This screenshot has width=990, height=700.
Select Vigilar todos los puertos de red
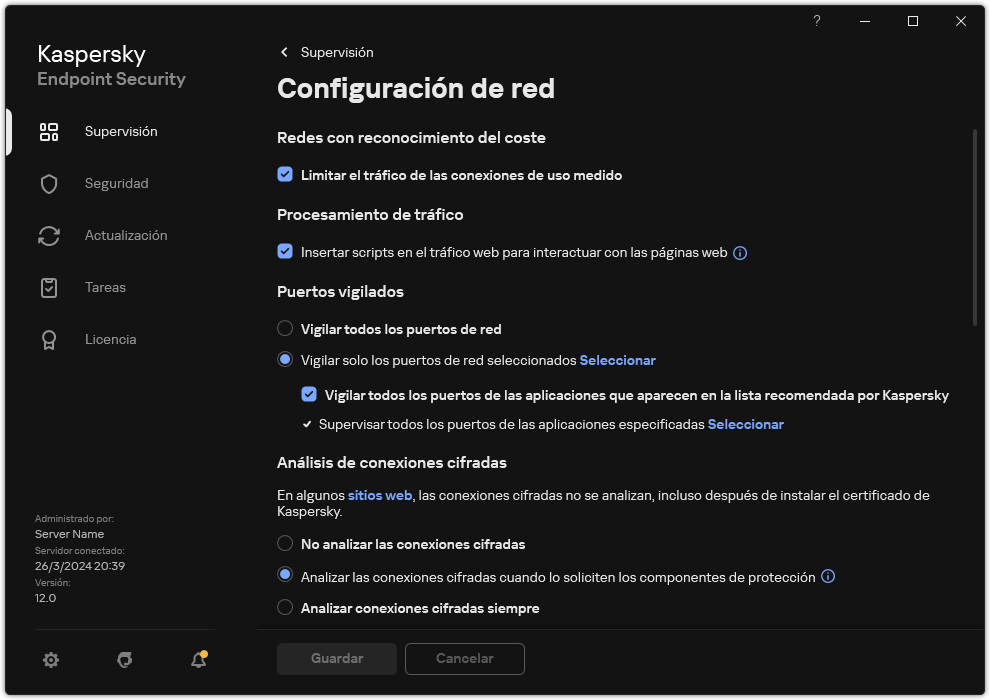point(285,329)
